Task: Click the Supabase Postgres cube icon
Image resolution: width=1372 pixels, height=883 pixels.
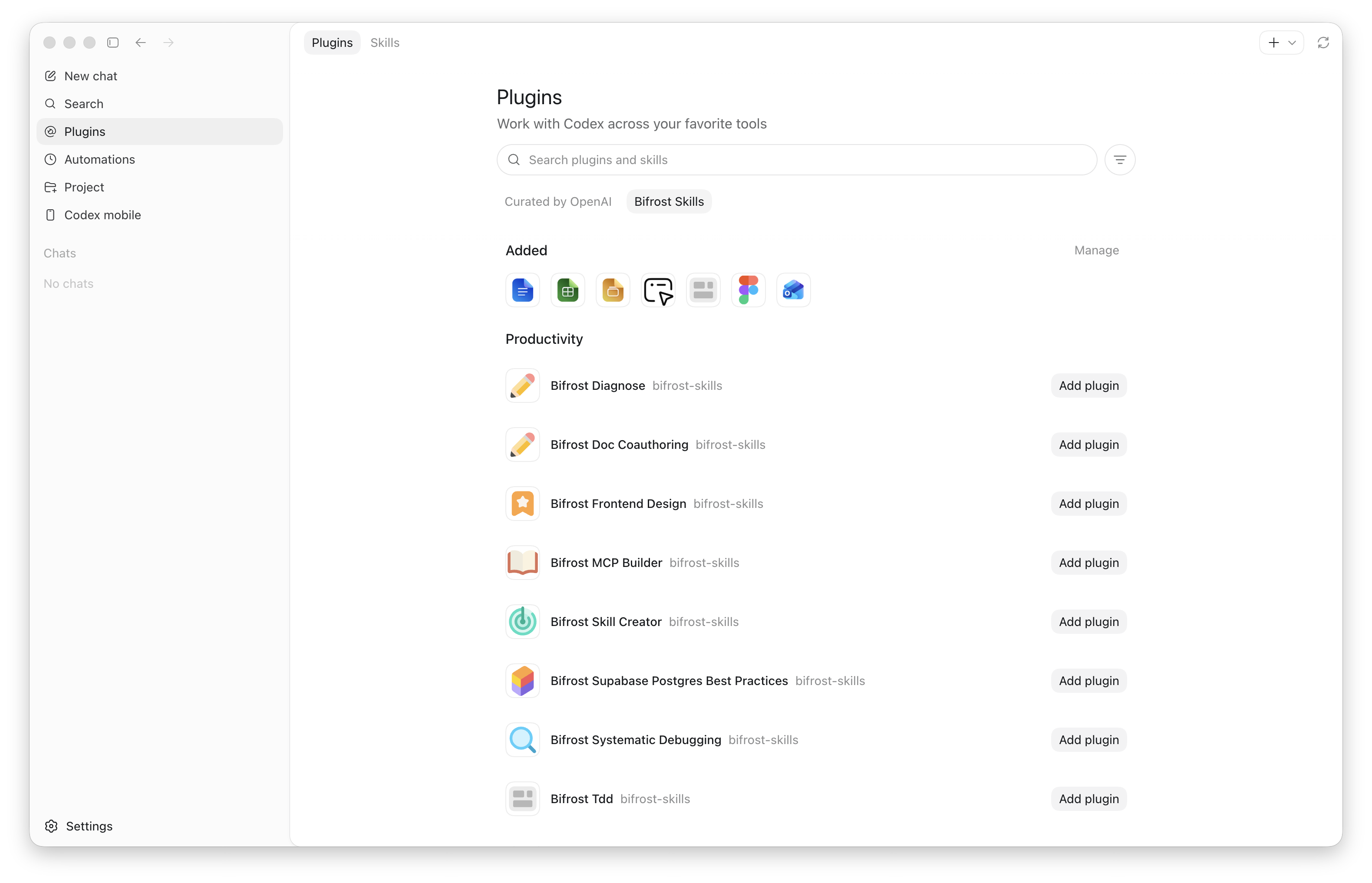Action: (x=522, y=681)
